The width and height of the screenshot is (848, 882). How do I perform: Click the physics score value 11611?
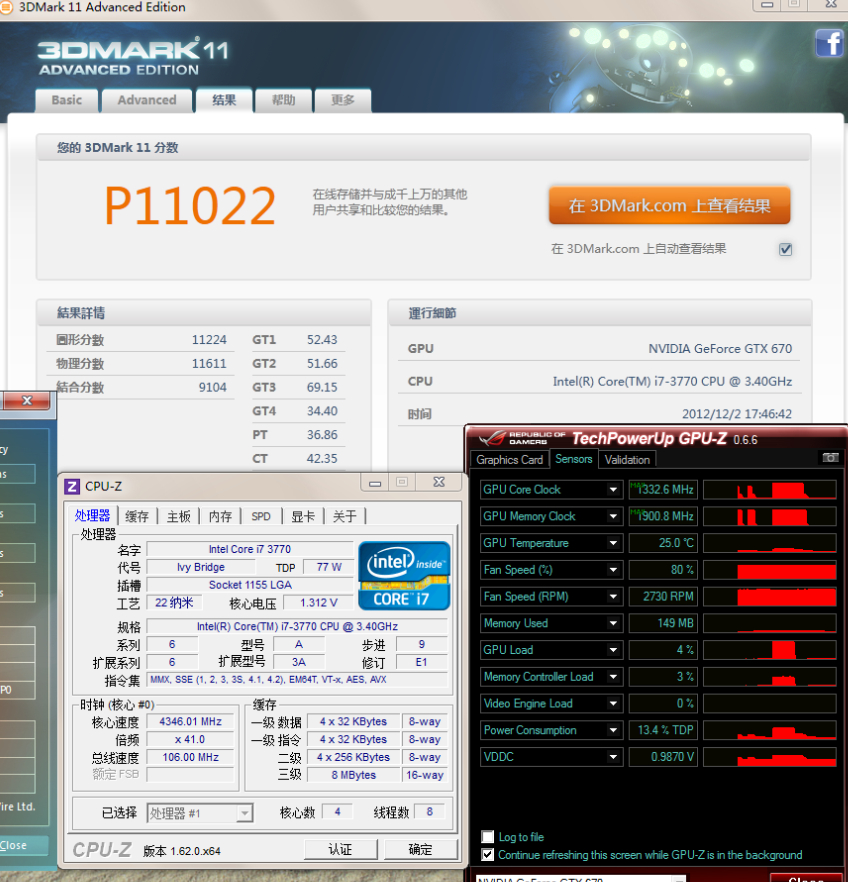(x=209, y=364)
